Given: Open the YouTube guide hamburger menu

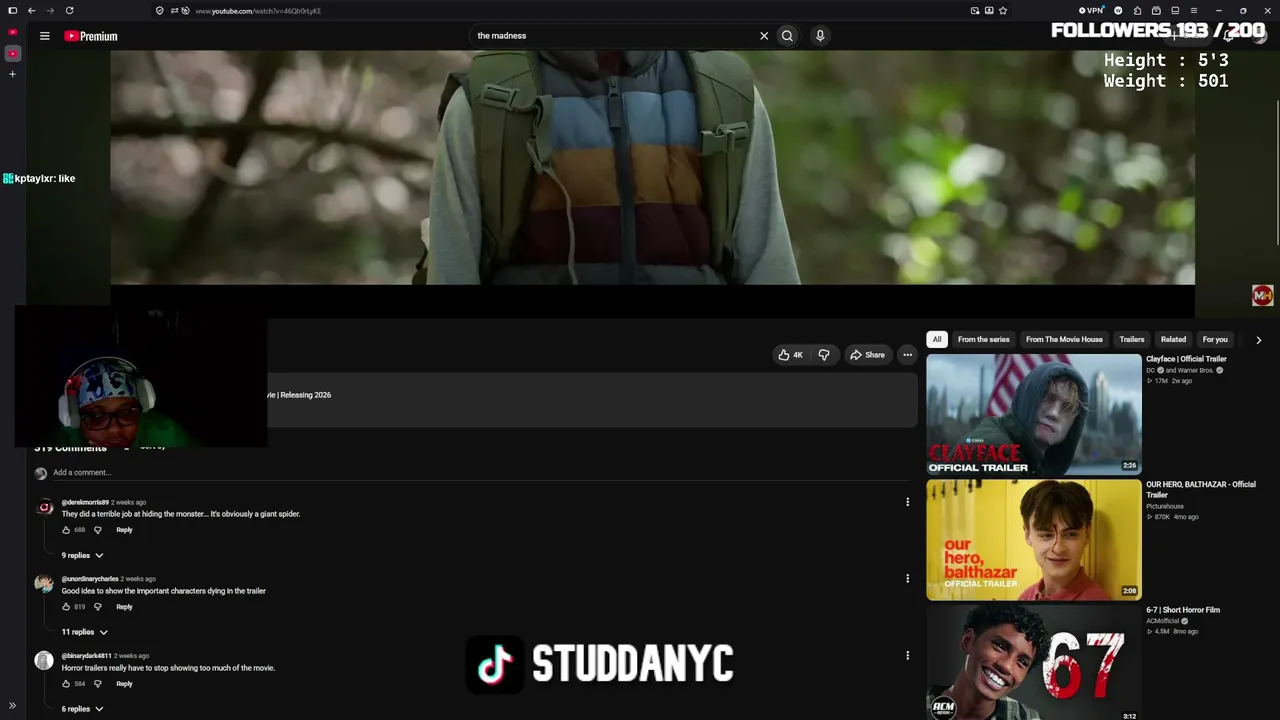Looking at the screenshot, I should tap(44, 36).
